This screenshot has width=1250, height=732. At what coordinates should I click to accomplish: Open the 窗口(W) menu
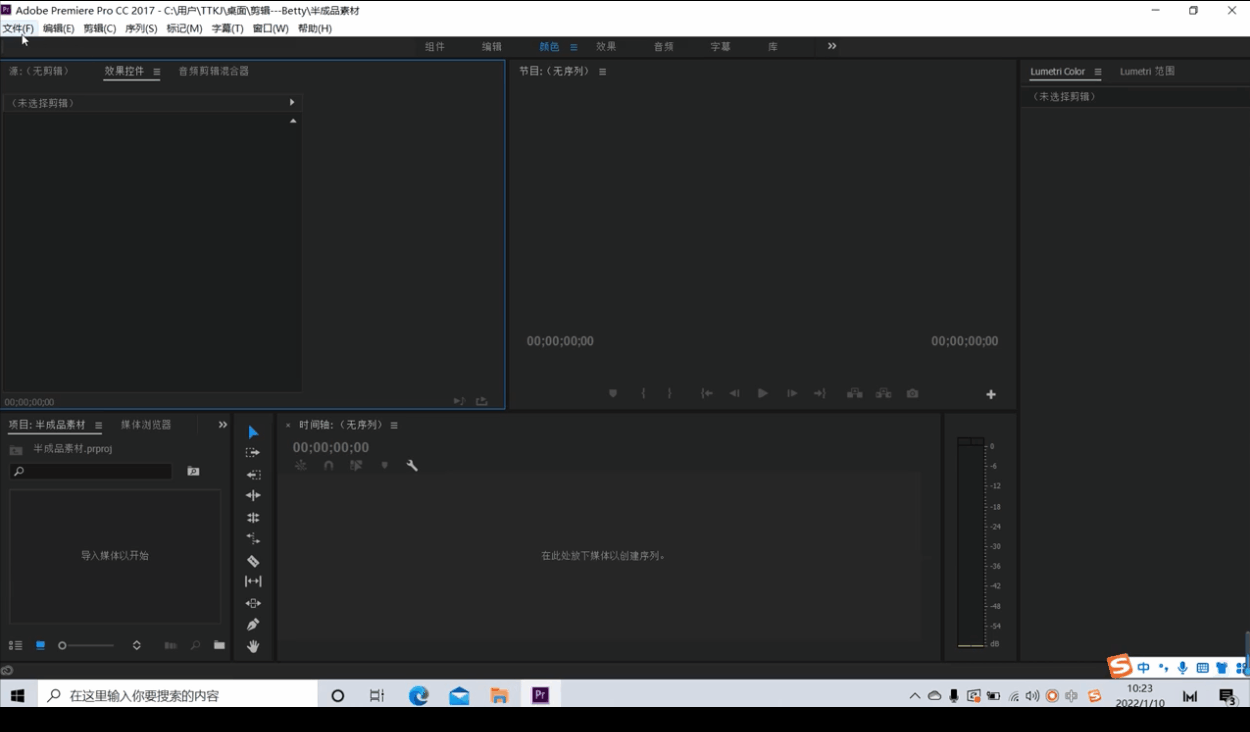(270, 28)
